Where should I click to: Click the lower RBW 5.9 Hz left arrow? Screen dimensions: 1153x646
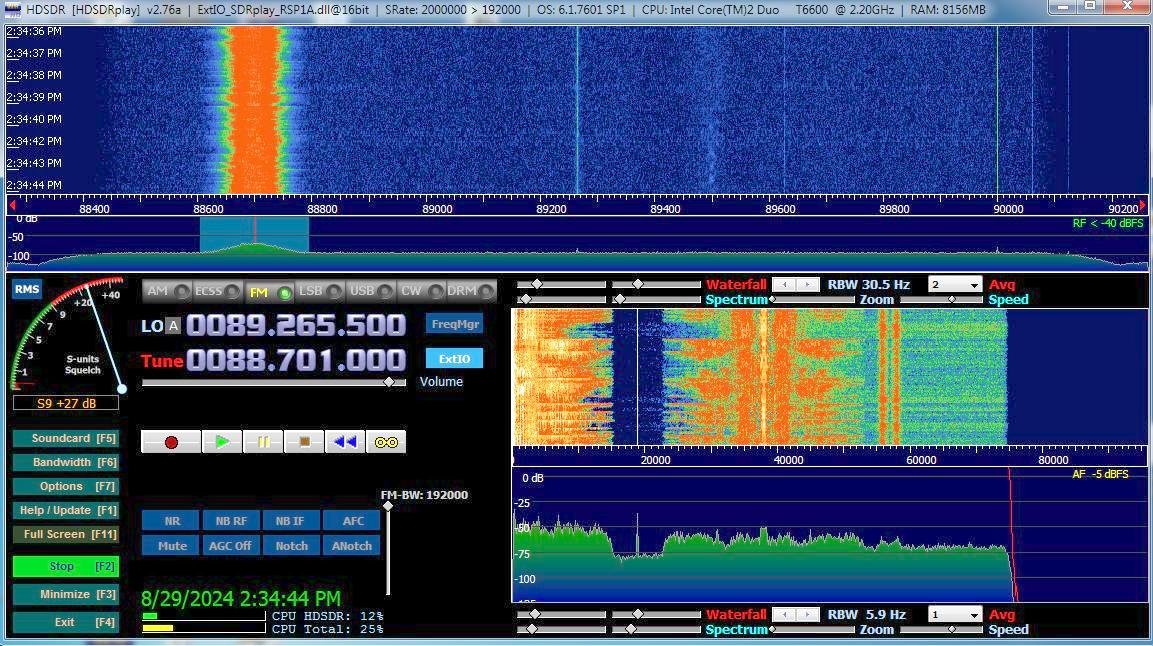(784, 614)
